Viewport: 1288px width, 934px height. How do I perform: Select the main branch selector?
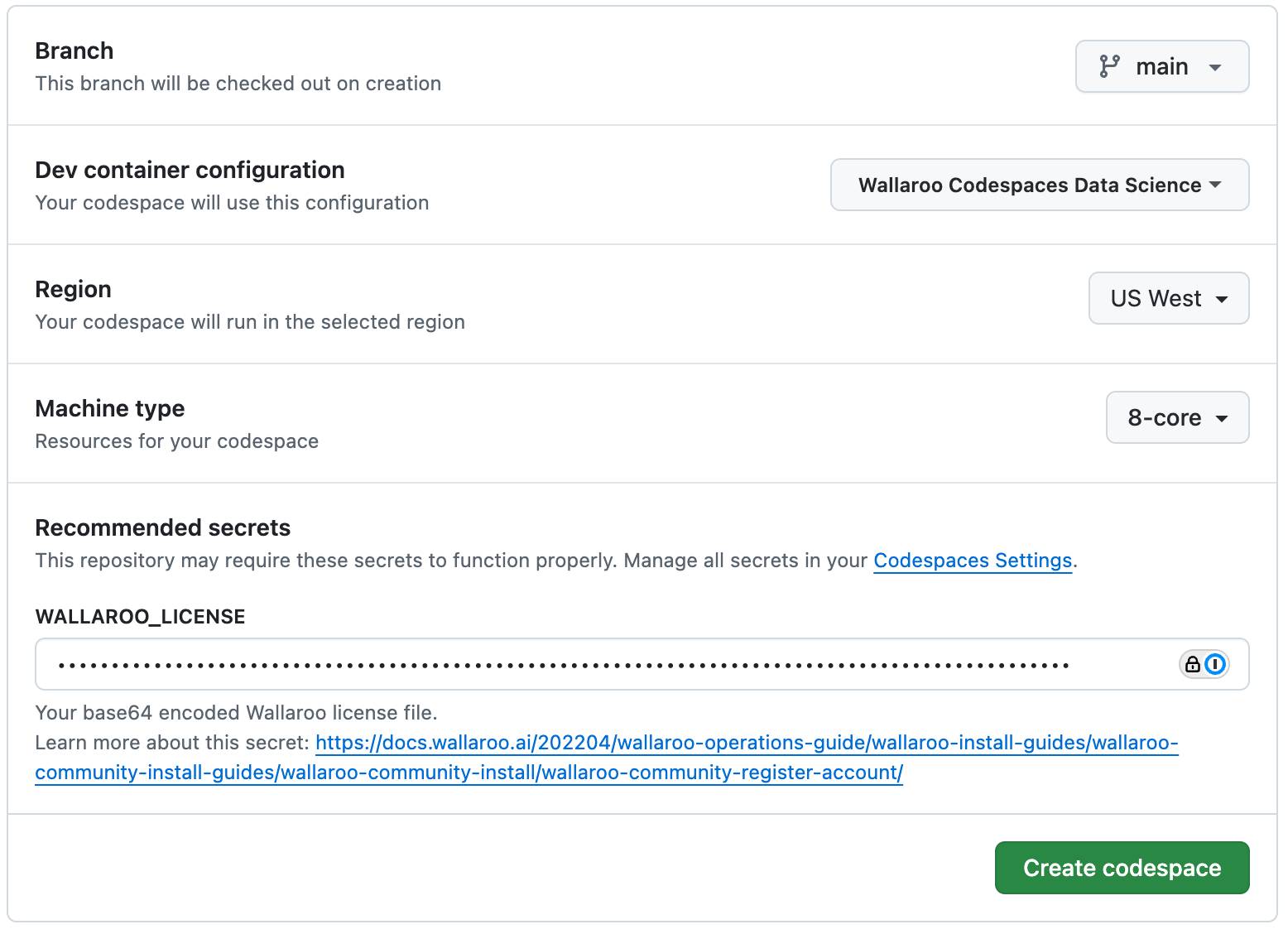[x=1162, y=66]
